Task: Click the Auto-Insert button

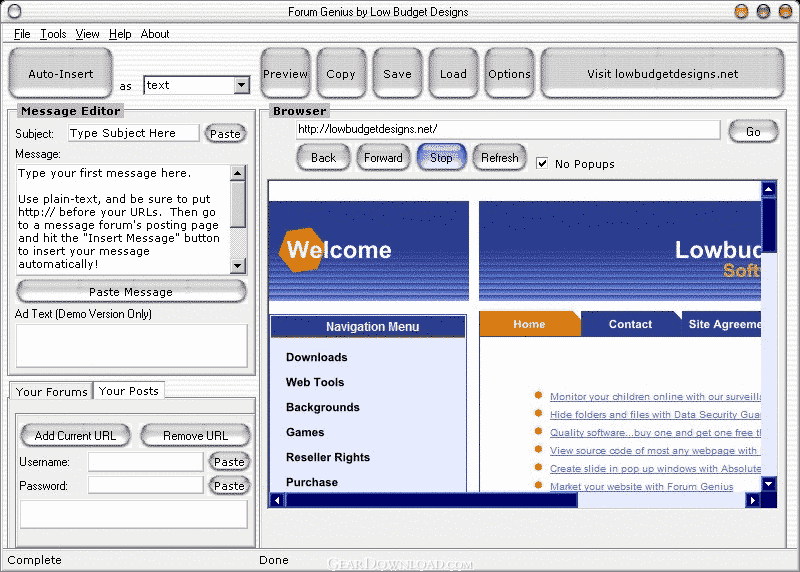Action: click(61, 73)
